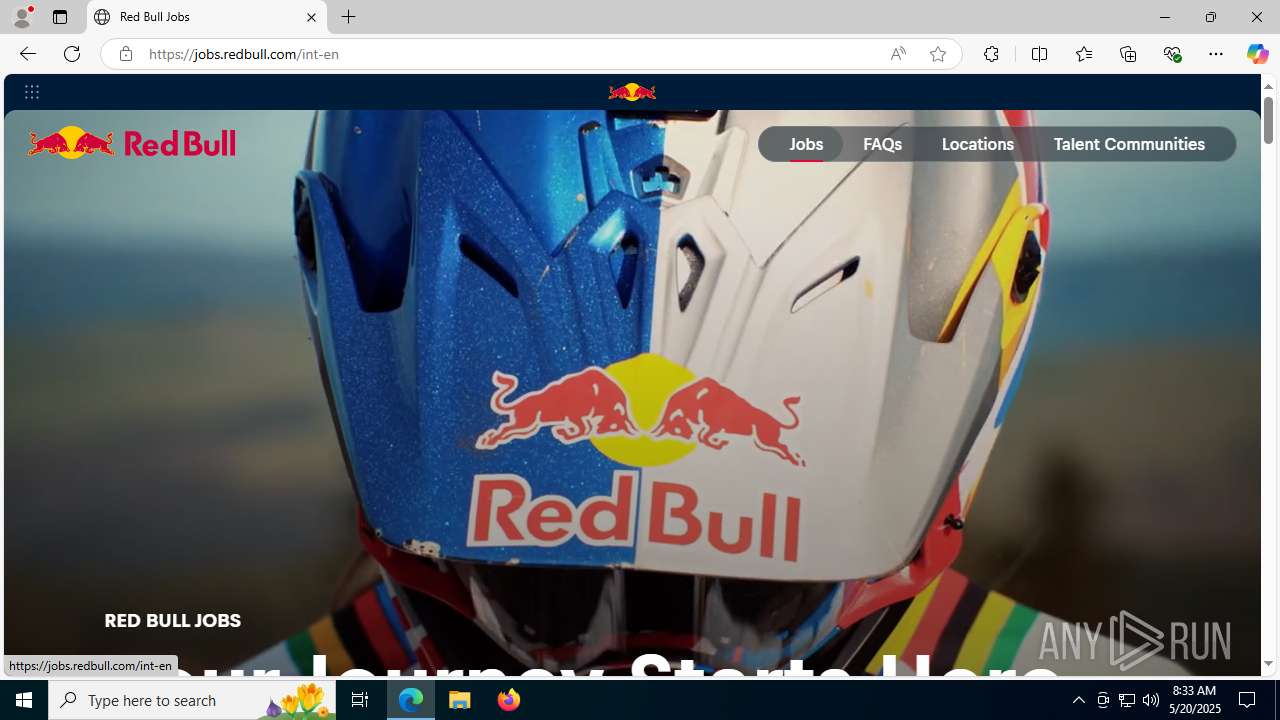
Task: Click the RED BULL JOBS heading text
Action: (x=172, y=621)
